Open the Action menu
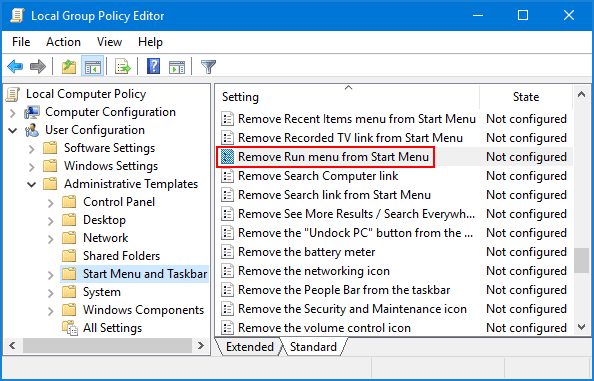This screenshot has width=594, height=381. (63, 42)
